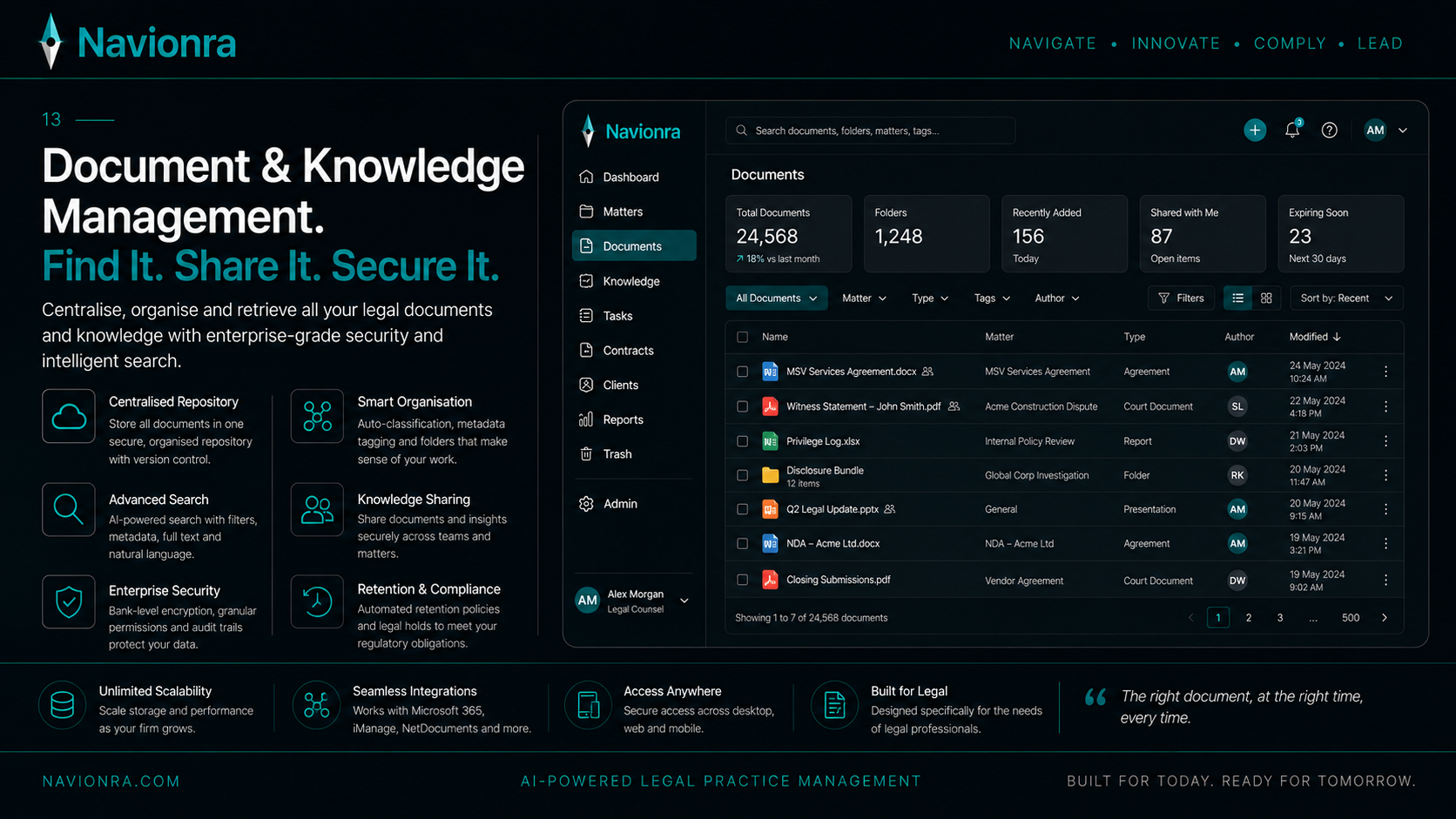Click PowerPoint icon of Q2 Legal Update.pptx
Screen dimensions: 1456x819
point(770,509)
